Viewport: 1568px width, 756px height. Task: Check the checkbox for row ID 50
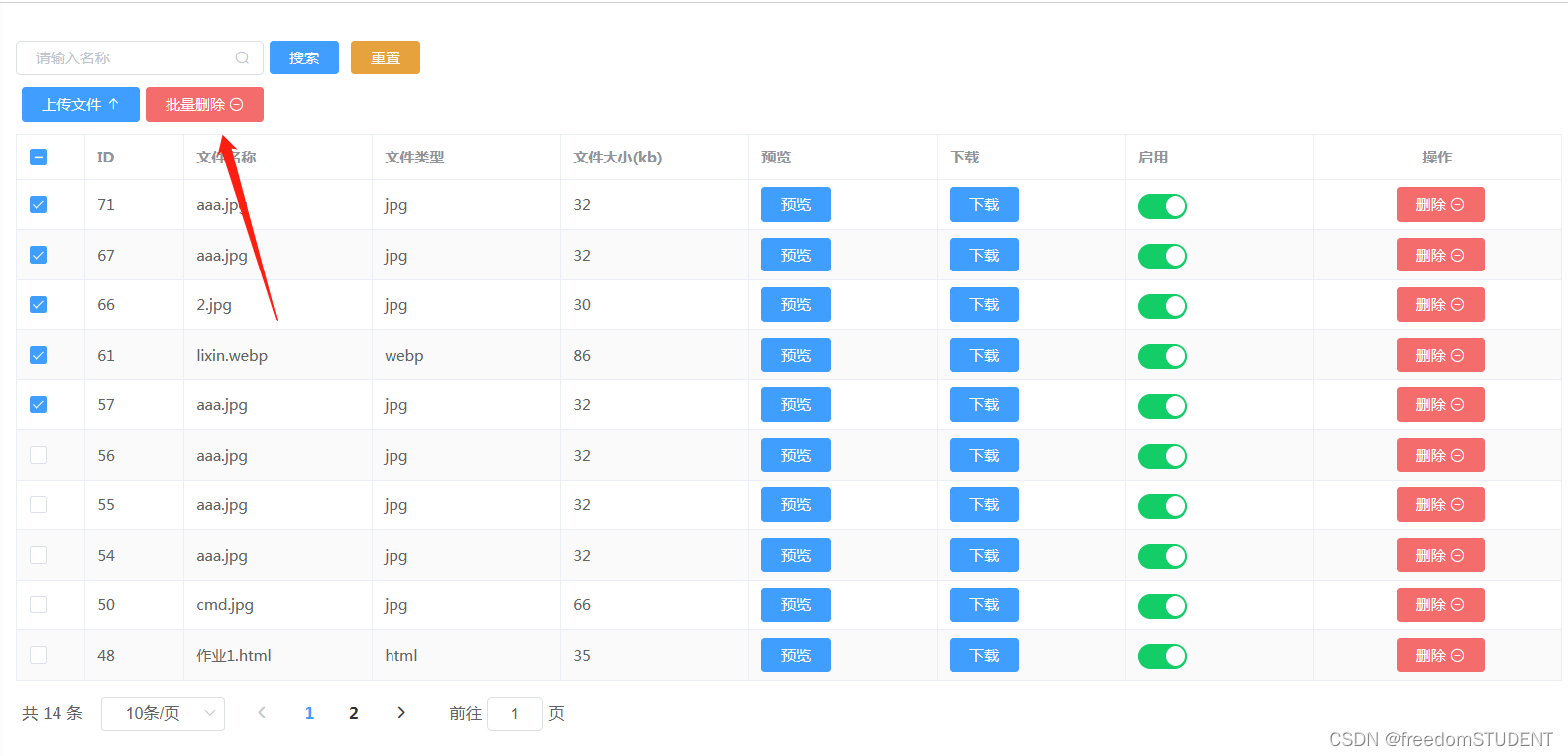(39, 604)
